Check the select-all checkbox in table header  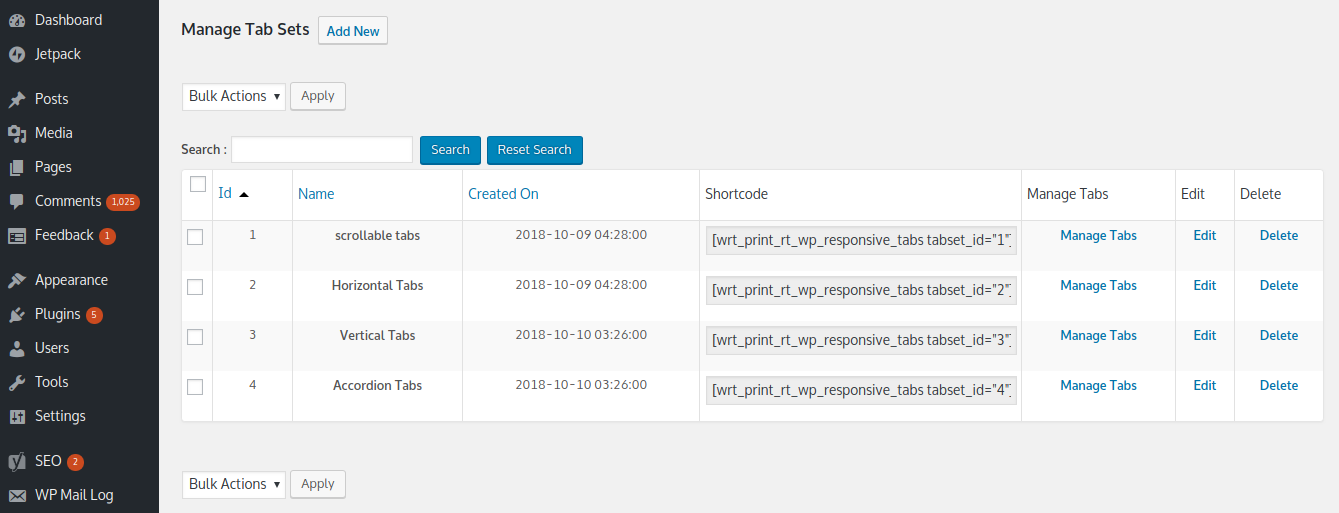pos(198,184)
